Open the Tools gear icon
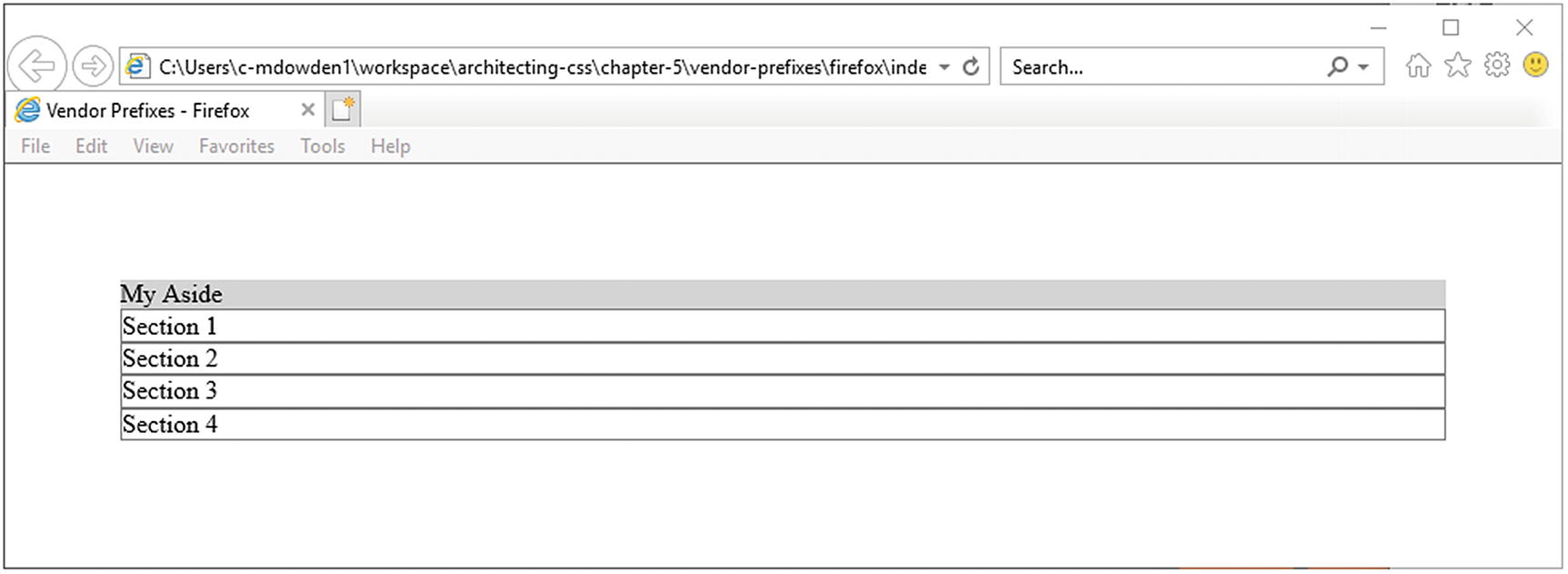 coord(1496,65)
